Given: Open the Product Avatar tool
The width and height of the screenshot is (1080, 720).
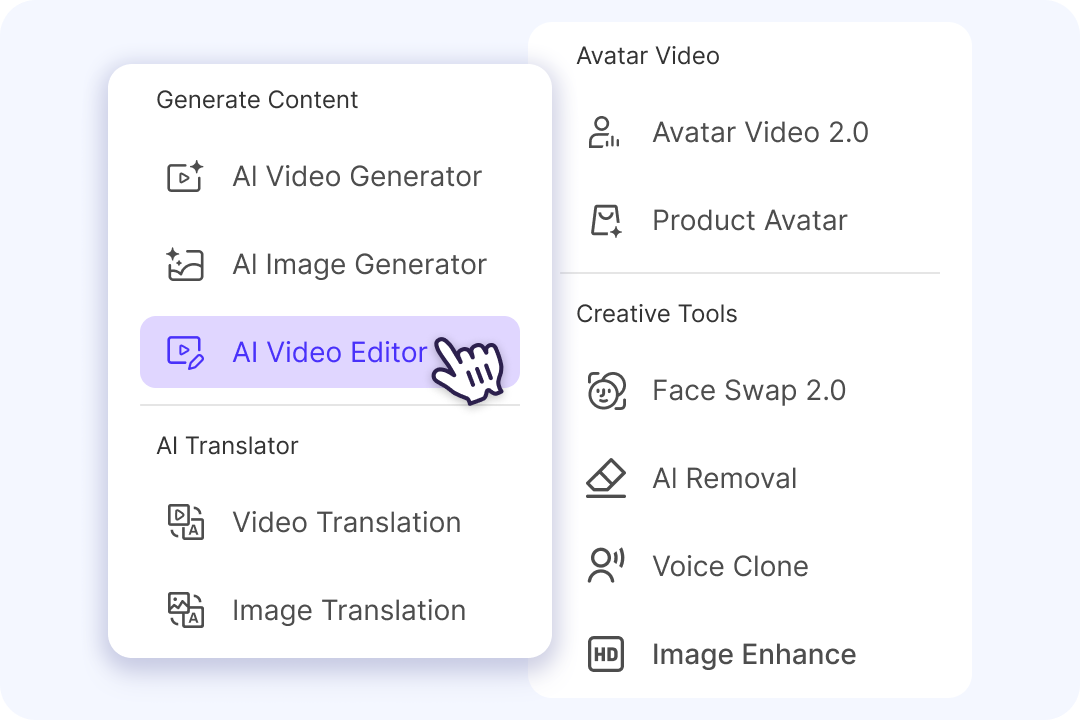Looking at the screenshot, I should click(x=749, y=220).
